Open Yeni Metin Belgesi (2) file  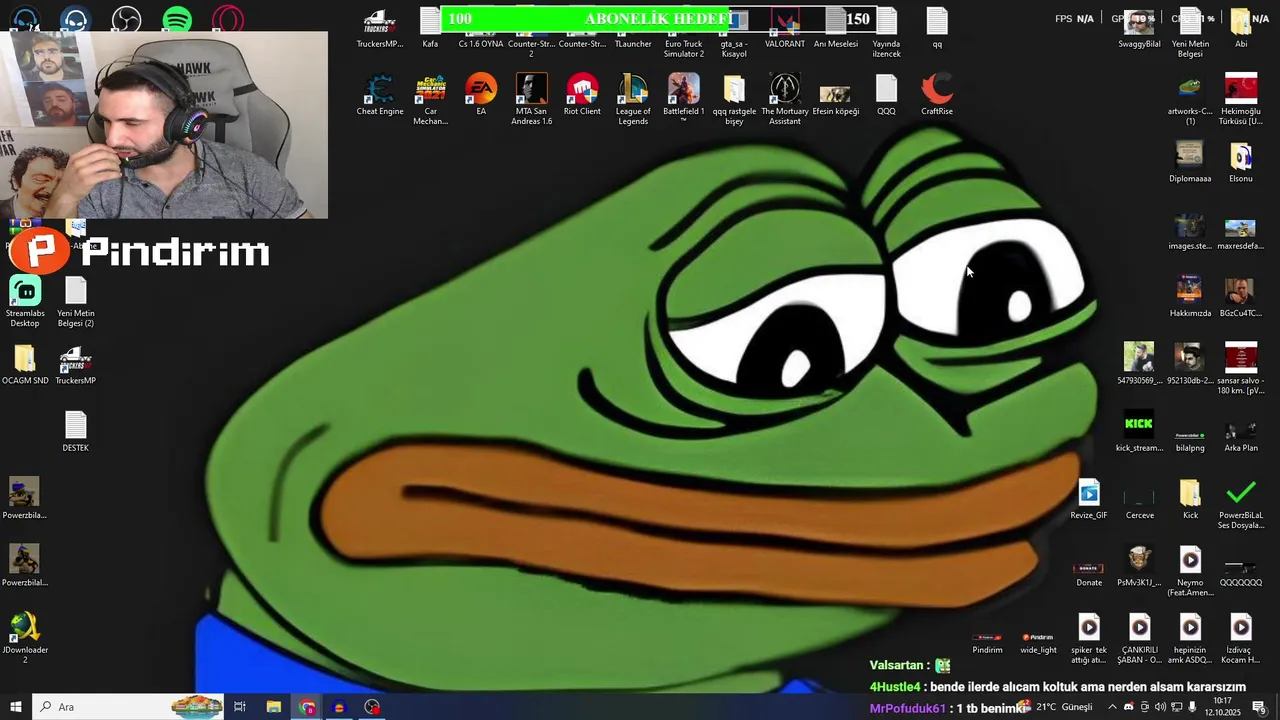click(76, 303)
